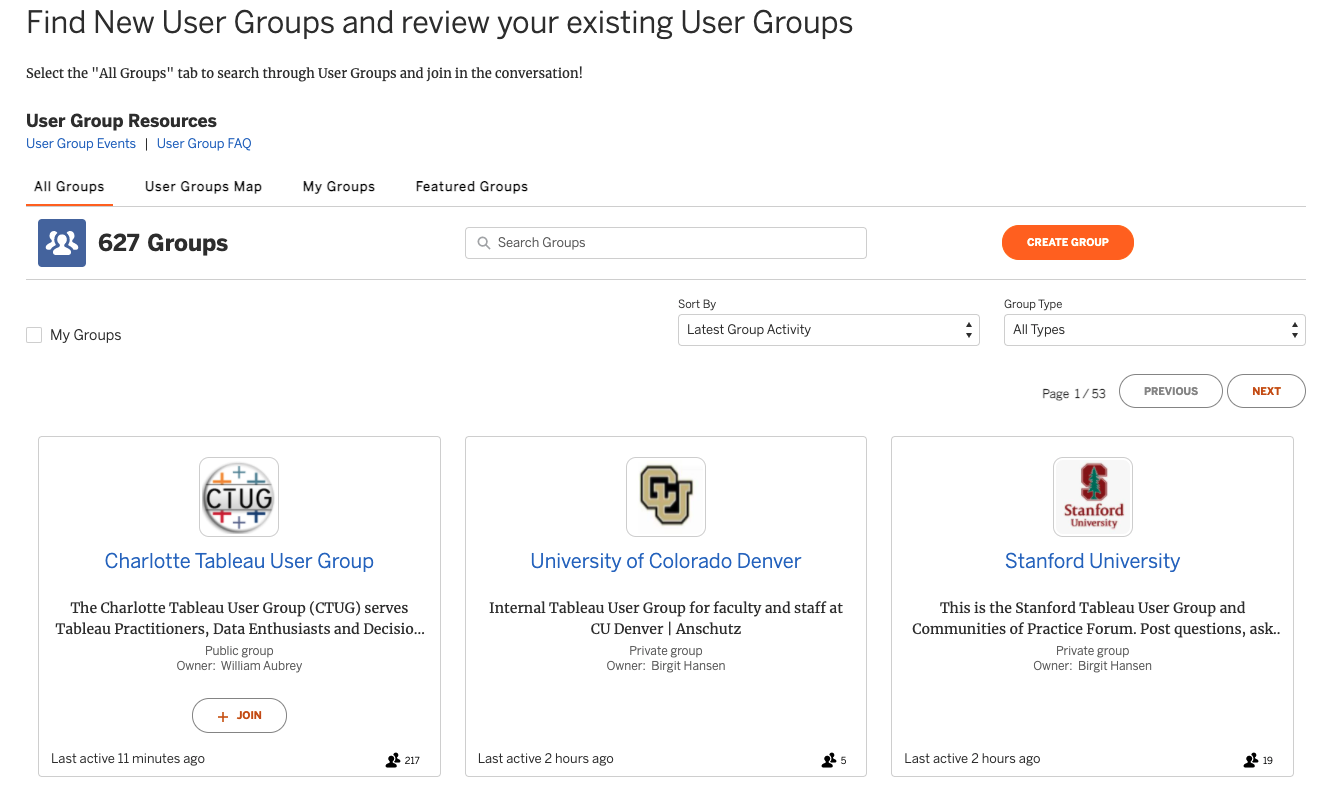Click the member icon showing 19 on Stanford card
The image size is (1327, 795).
point(1249,760)
